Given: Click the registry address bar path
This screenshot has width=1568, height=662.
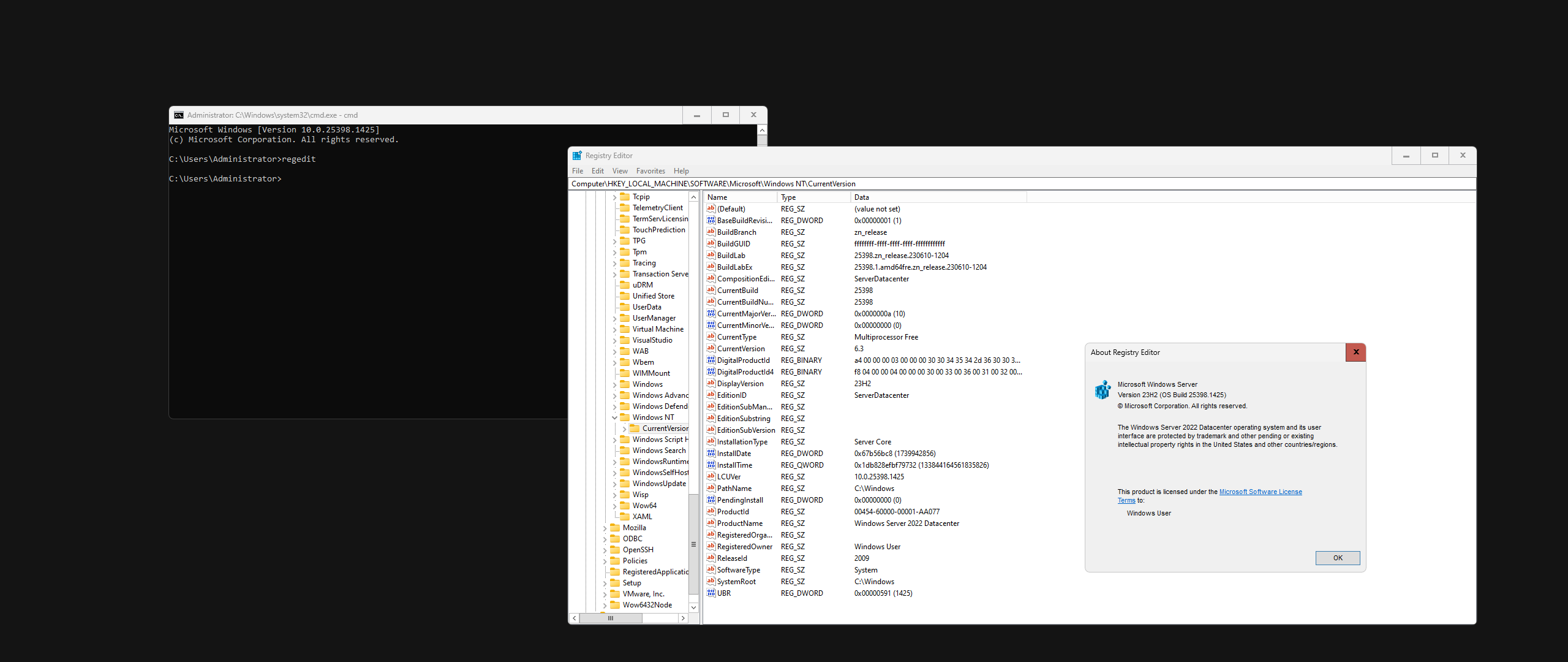Looking at the screenshot, I should tap(713, 184).
